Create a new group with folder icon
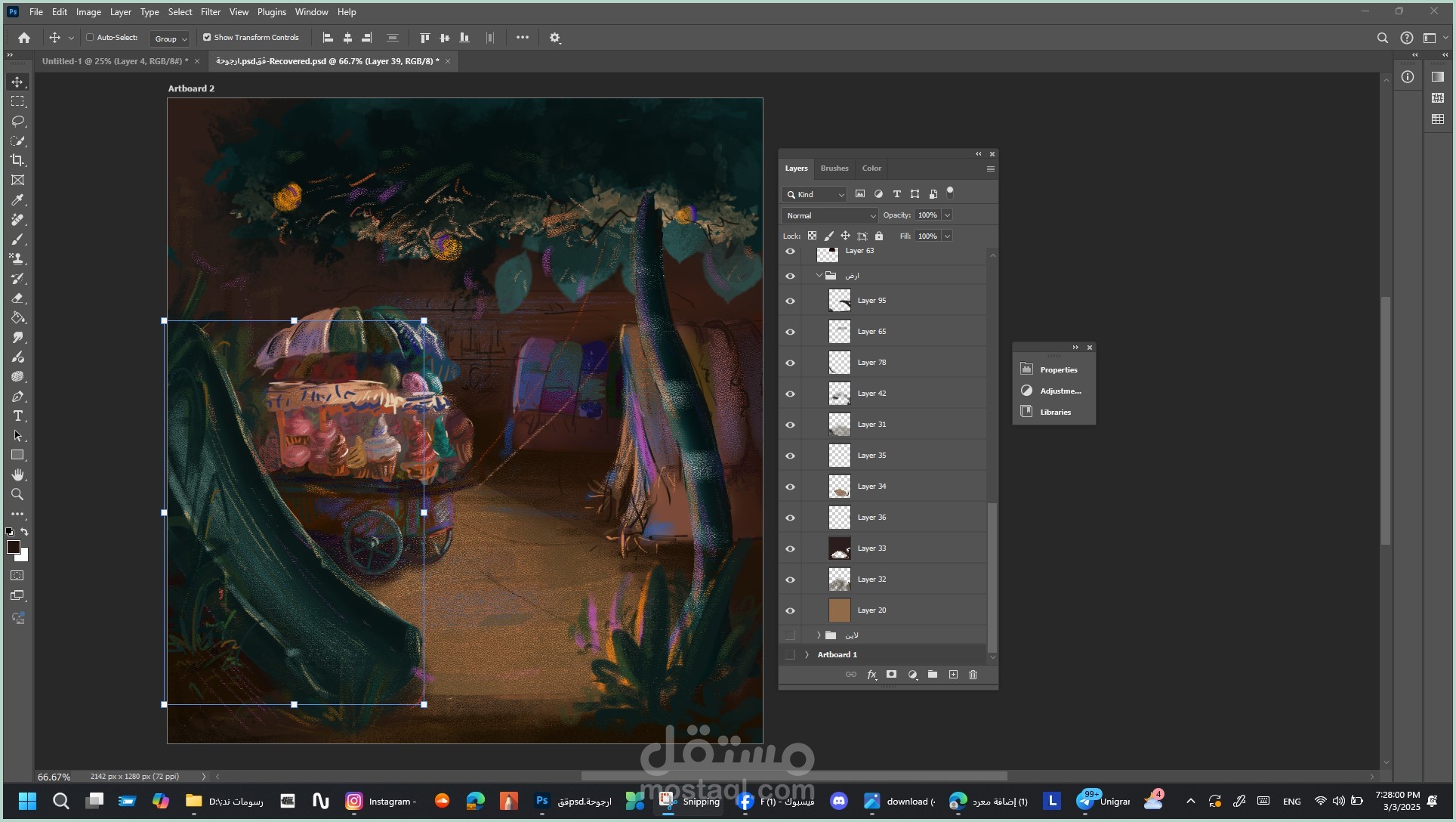Viewport: 1456px width, 822px height. click(x=933, y=675)
